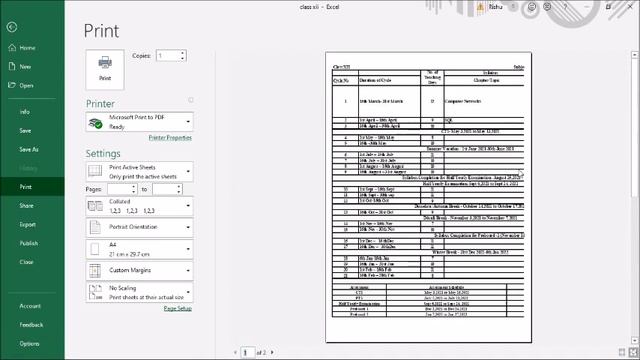640x360 pixels.
Task: Click the account warning icon
Action: (x=480, y=7)
